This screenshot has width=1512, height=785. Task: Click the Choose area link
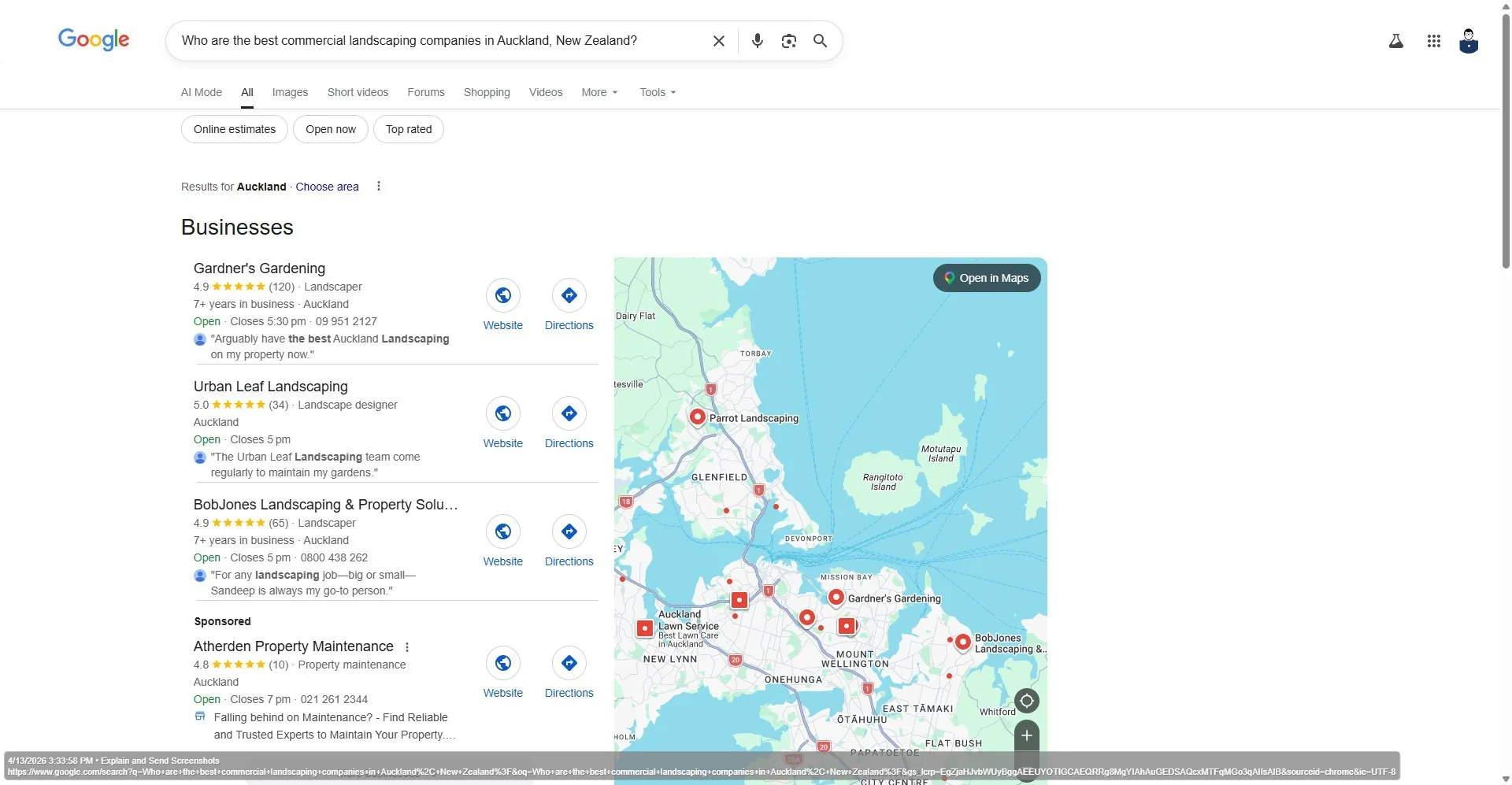point(327,187)
